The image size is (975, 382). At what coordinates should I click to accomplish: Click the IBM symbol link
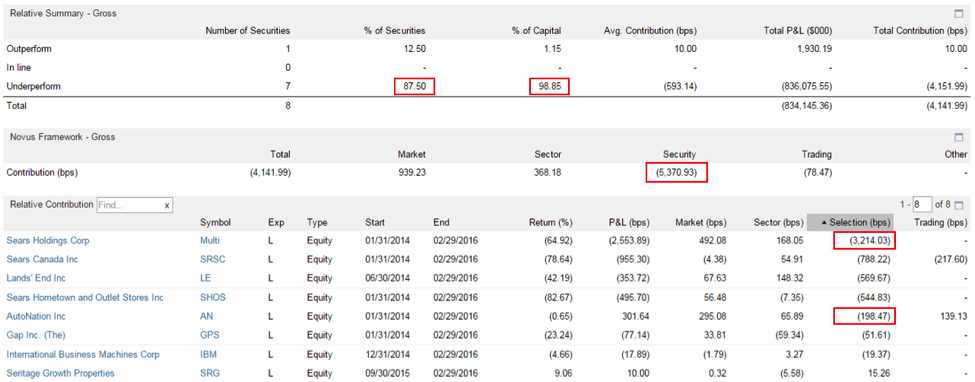pos(208,355)
